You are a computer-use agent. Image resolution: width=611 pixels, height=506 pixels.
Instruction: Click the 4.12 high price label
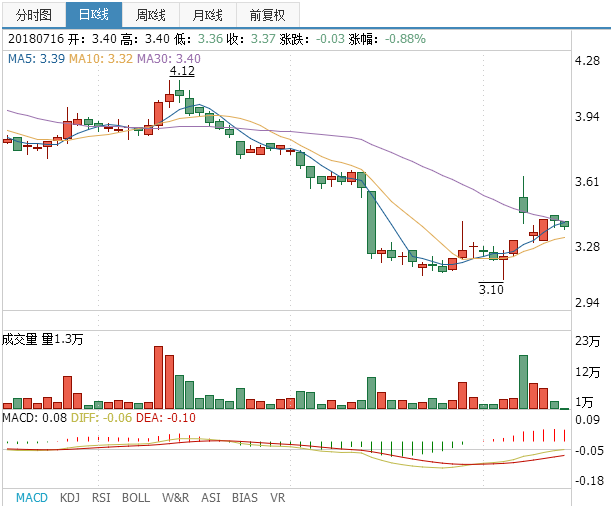click(x=182, y=71)
